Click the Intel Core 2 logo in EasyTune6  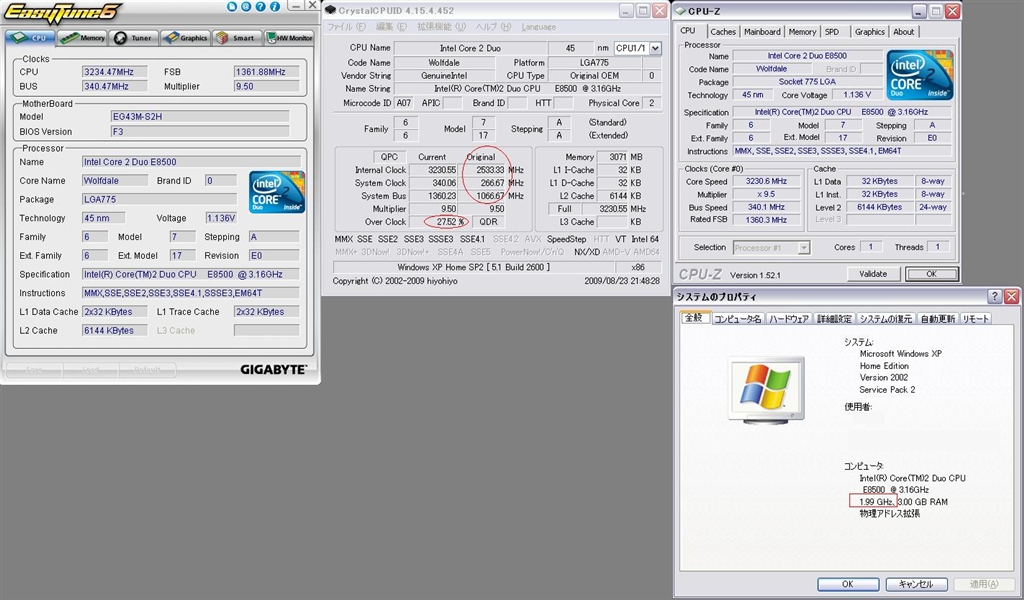click(277, 192)
